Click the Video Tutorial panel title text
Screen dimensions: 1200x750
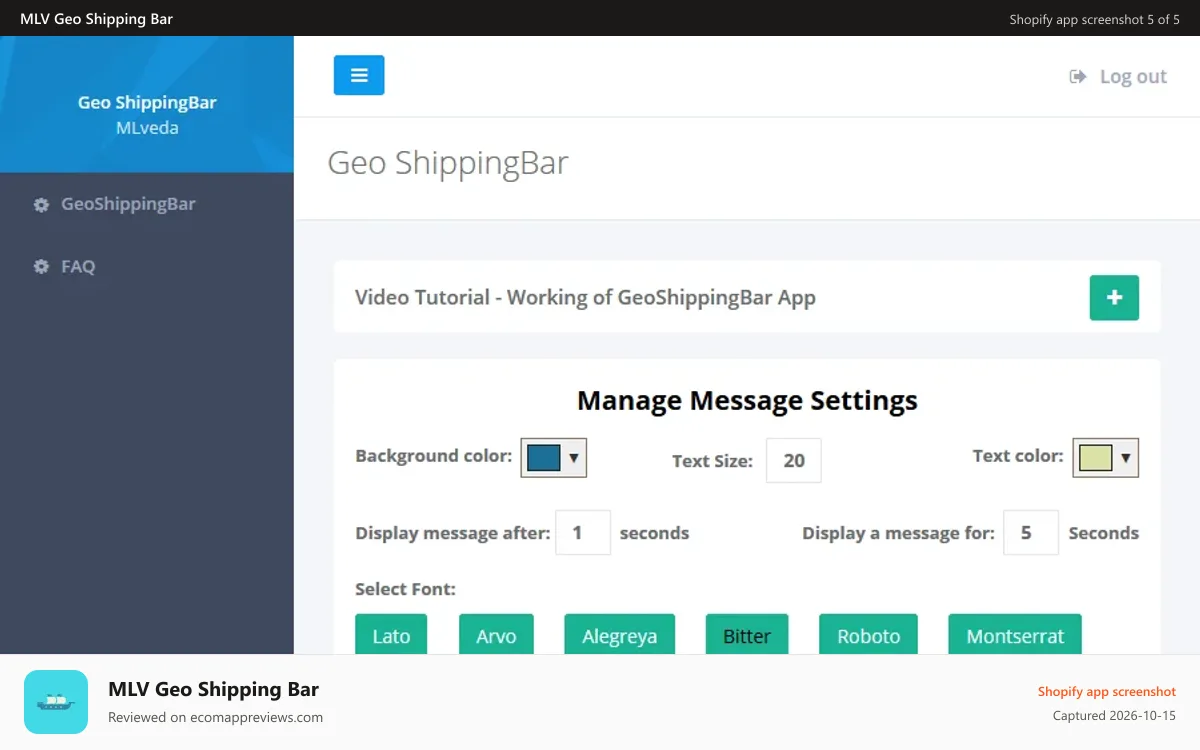click(x=585, y=297)
